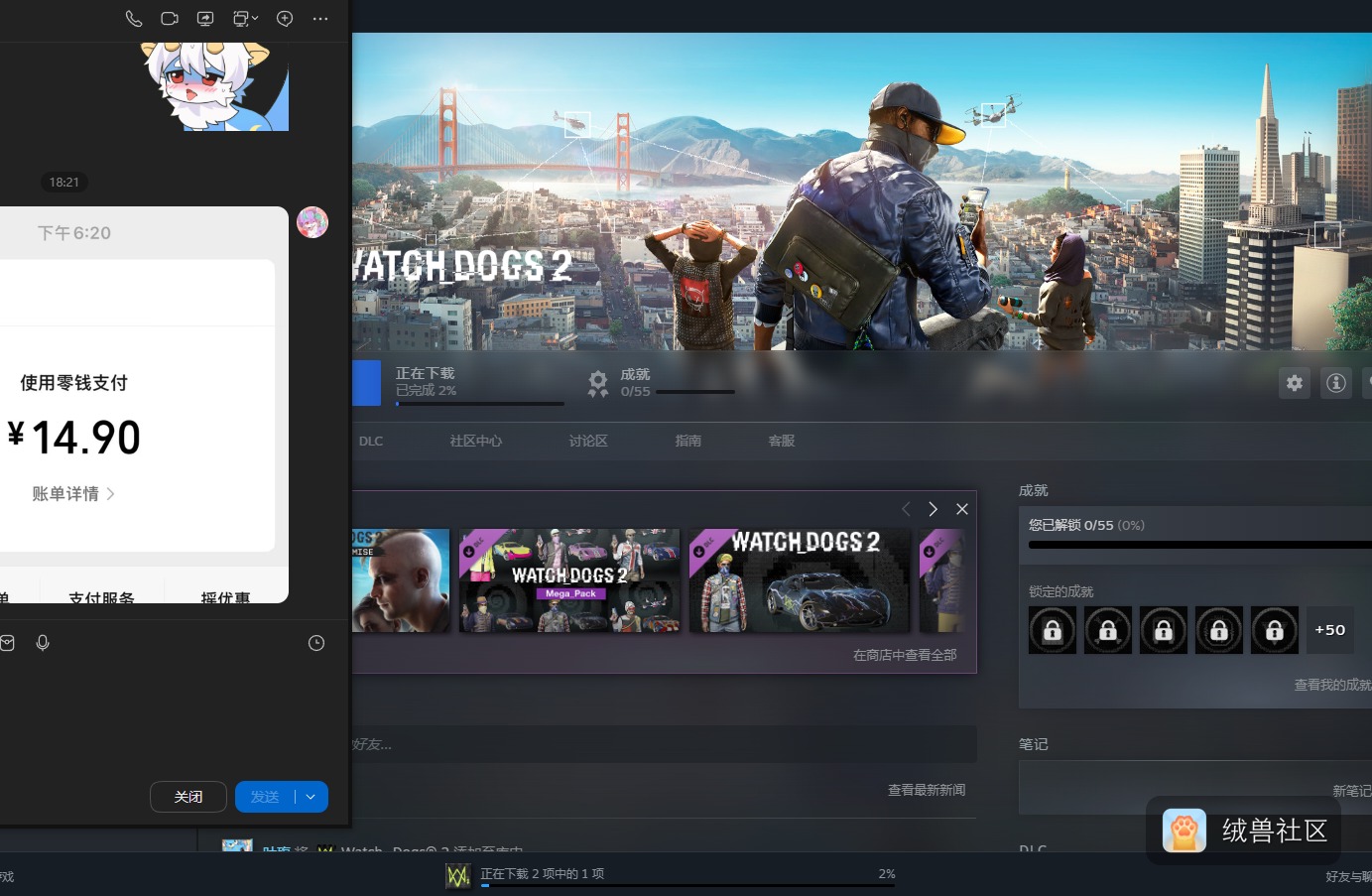
Task: Open game settings gear icon
Action: coord(1295,383)
